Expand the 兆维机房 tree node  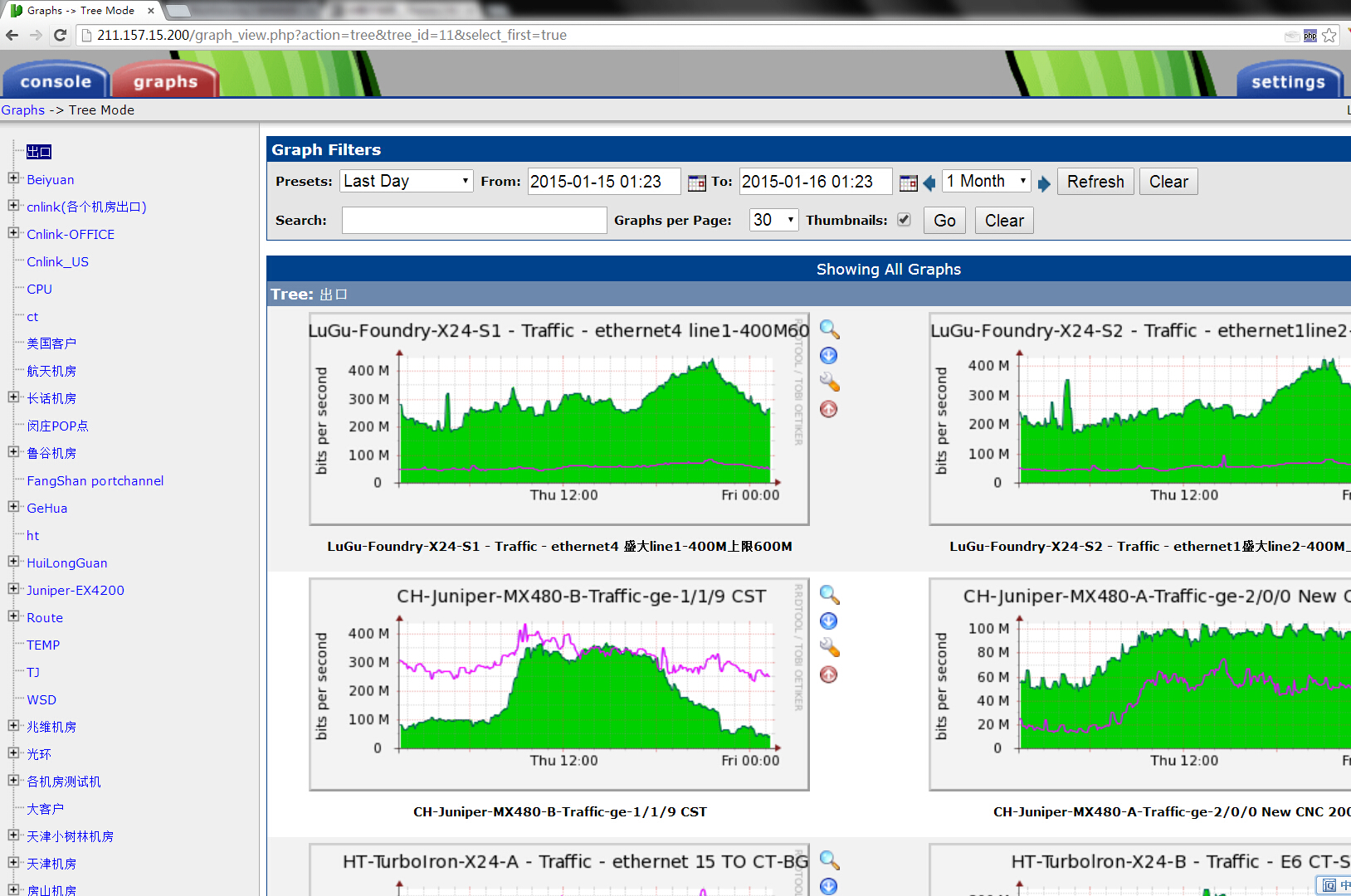[13, 726]
